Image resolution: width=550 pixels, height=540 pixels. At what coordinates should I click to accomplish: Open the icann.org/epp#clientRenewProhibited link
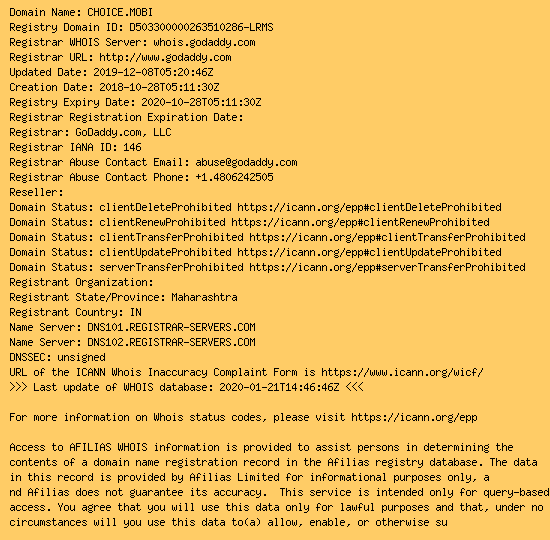coord(360,222)
